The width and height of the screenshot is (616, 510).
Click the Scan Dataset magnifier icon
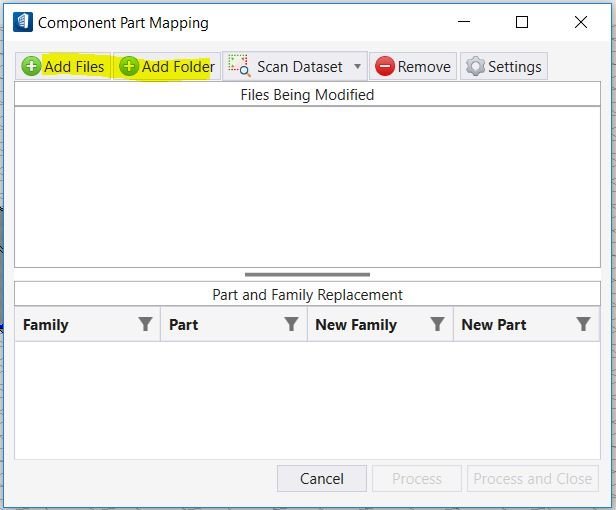[x=239, y=65]
